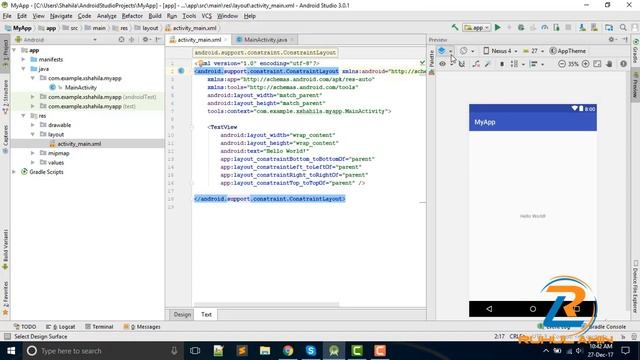This screenshot has width=640, height=360.
Task: Toggle the Captures tool window
Action: 5,139
